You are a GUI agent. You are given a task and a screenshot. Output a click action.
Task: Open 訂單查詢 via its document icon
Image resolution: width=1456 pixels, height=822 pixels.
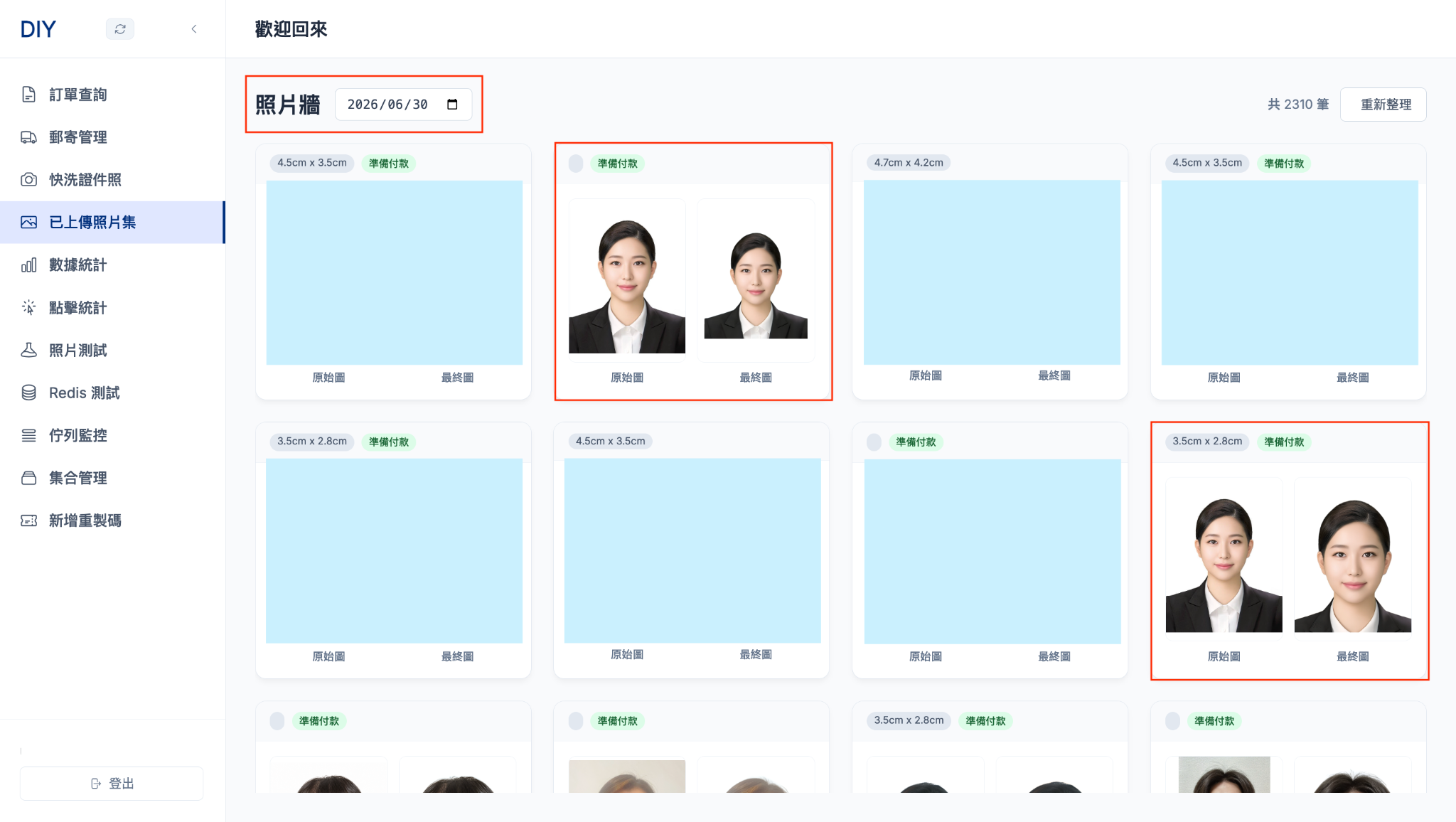coord(28,95)
